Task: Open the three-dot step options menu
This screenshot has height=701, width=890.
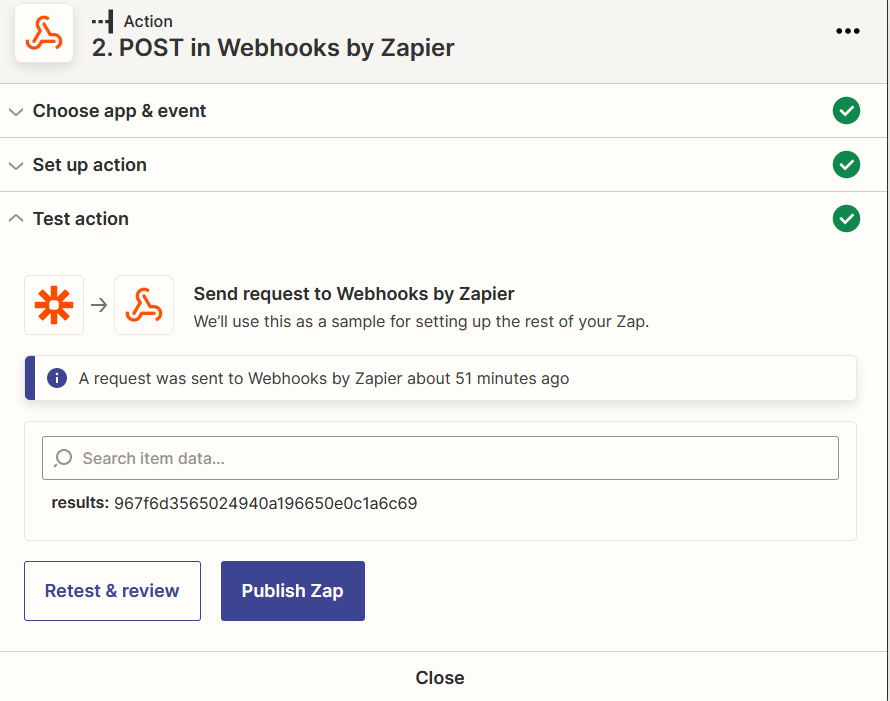Action: point(847,31)
